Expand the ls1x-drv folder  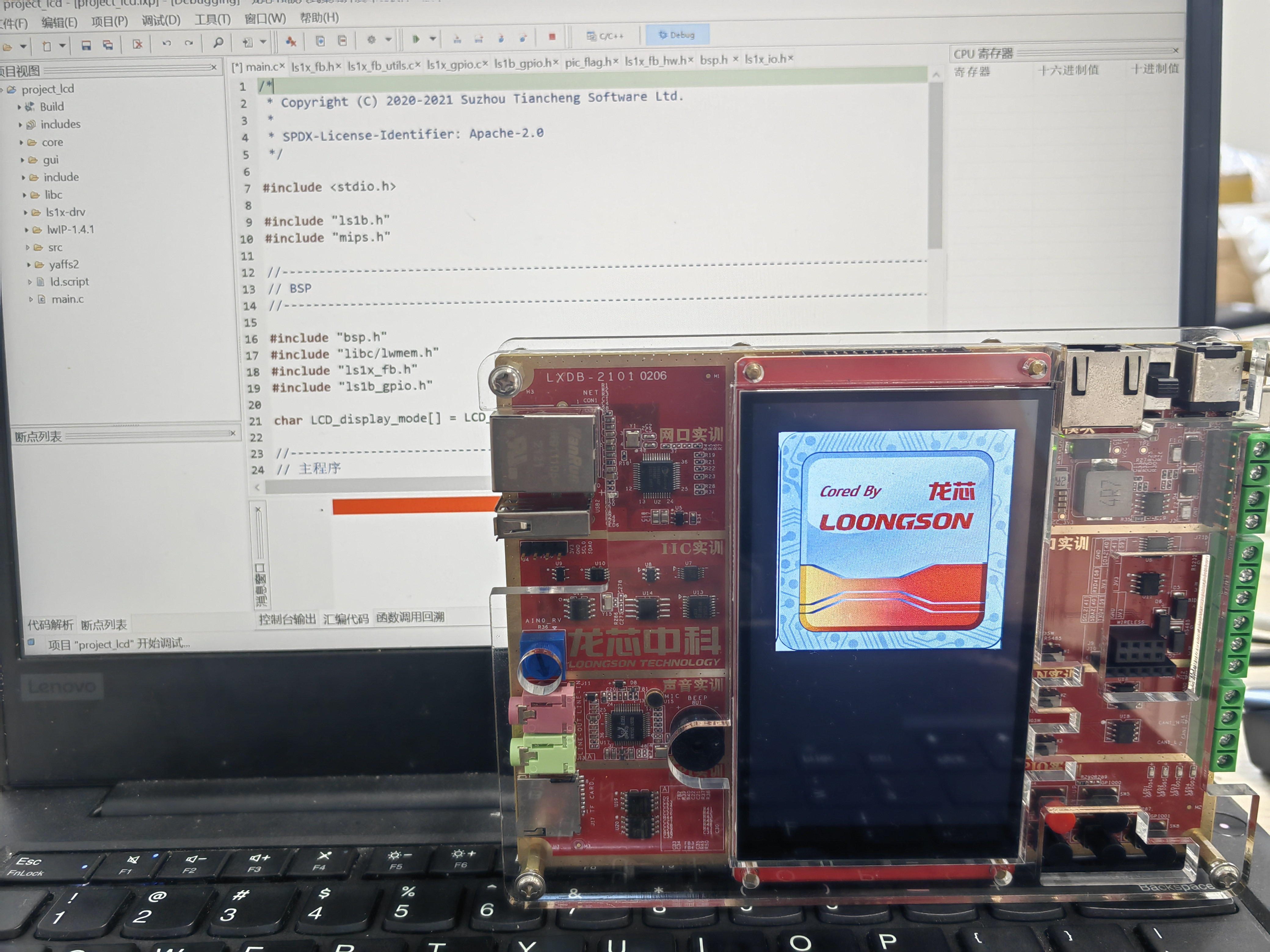[x=26, y=213]
